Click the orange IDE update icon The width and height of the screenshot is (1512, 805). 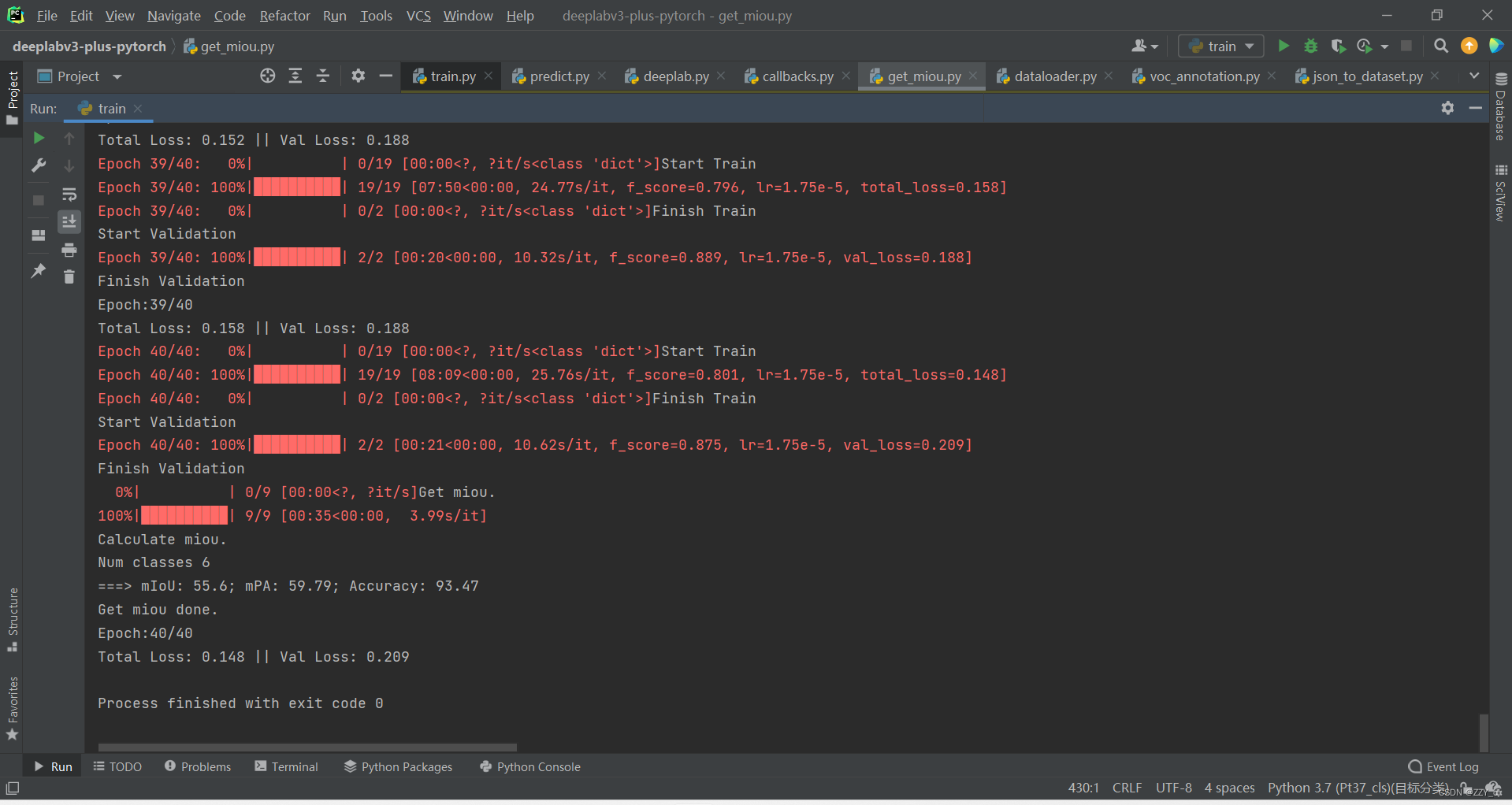pos(1469,46)
